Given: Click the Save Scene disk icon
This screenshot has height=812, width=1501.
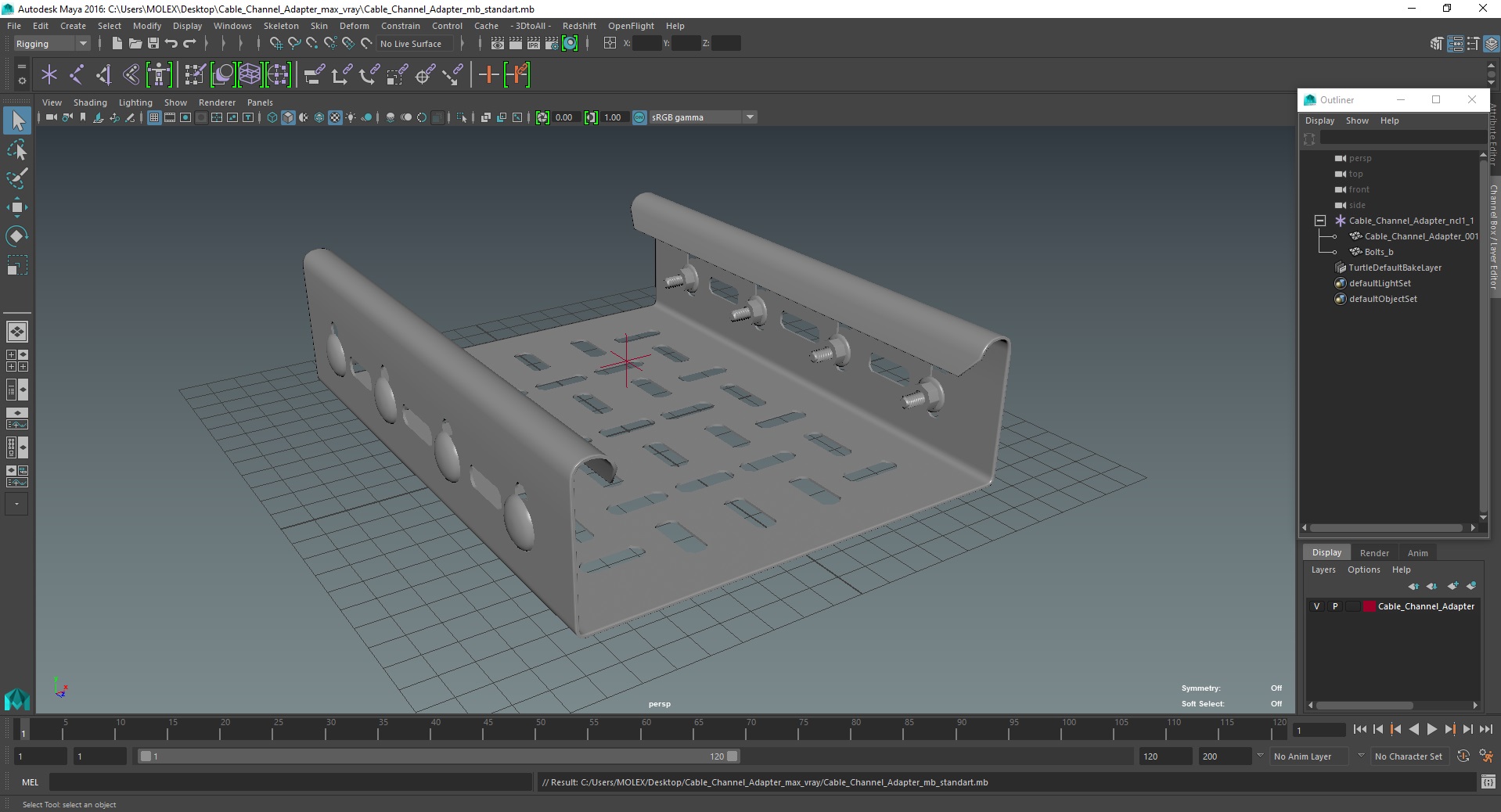Looking at the screenshot, I should 153,44.
